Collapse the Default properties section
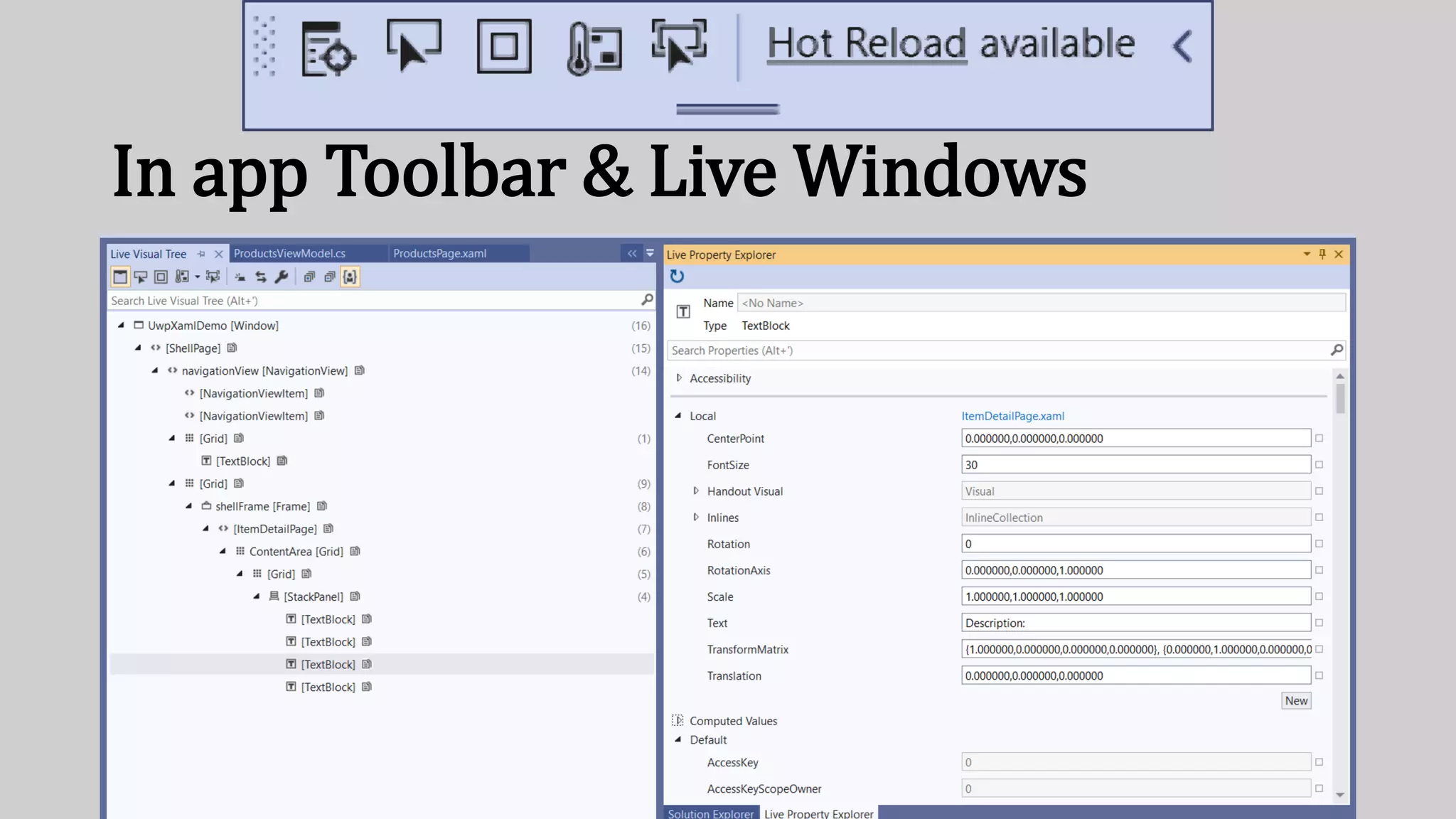Image resolution: width=1456 pixels, height=819 pixels. point(678,740)
